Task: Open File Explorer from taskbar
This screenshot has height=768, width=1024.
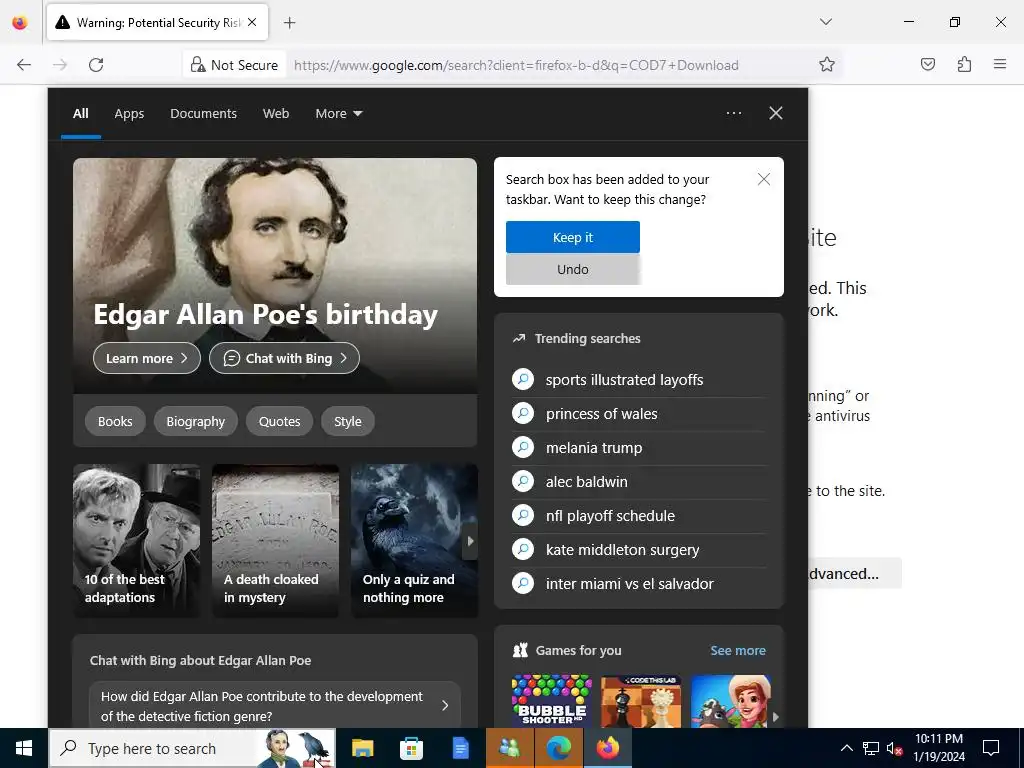Action: pyautogui.click(x=362, y=748)
